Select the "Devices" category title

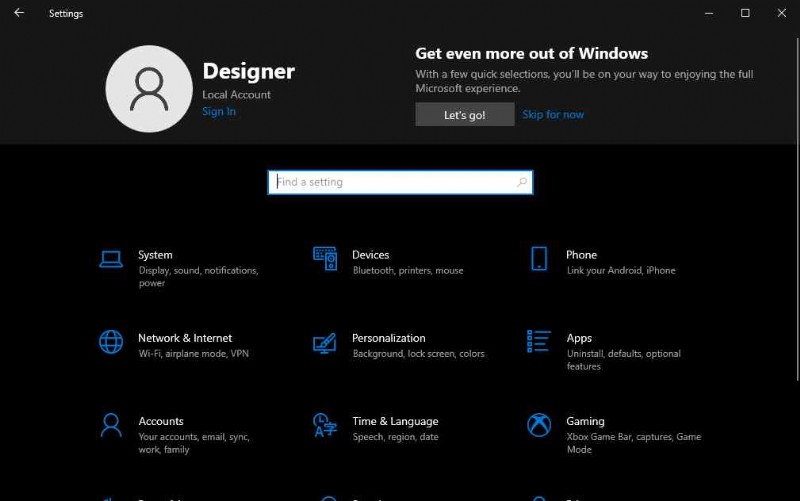click(x=370, y=255)
